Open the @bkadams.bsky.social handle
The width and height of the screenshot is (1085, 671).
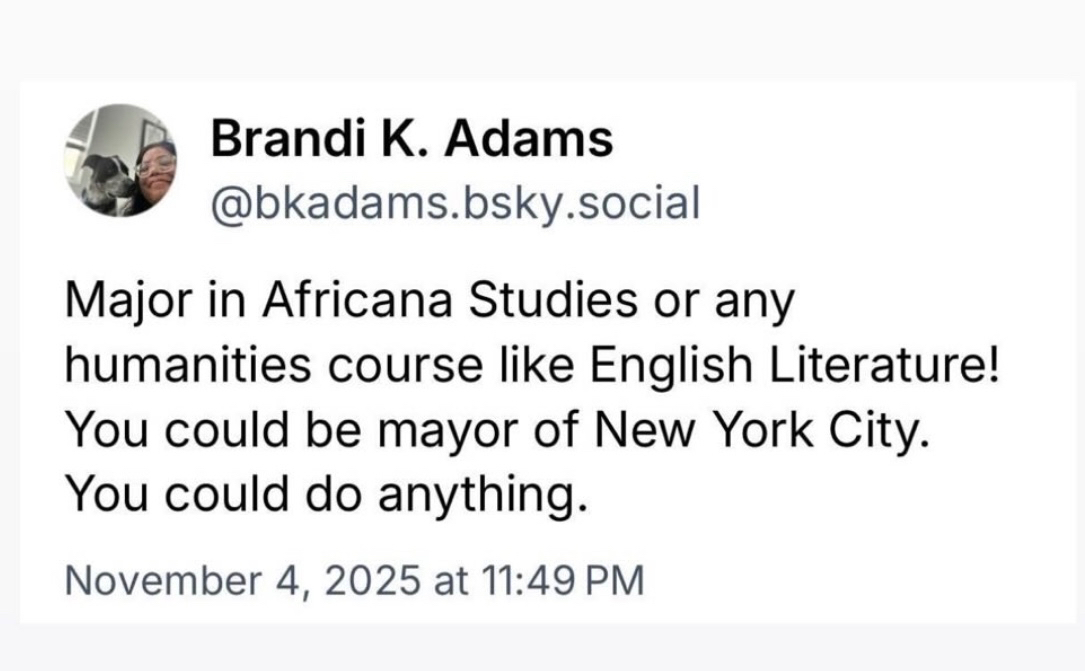tap(455, 203)
